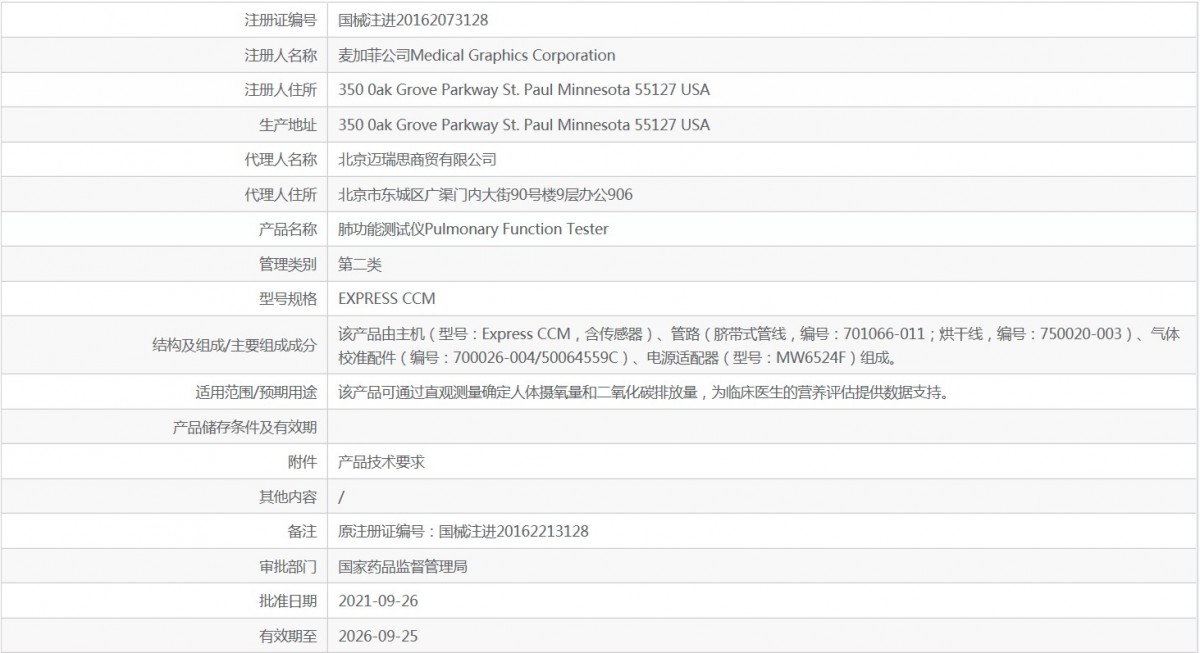Select 麦加菲公司Medical Graphics Corporation text
This screenshot has height=653, width=1200.
477,55
